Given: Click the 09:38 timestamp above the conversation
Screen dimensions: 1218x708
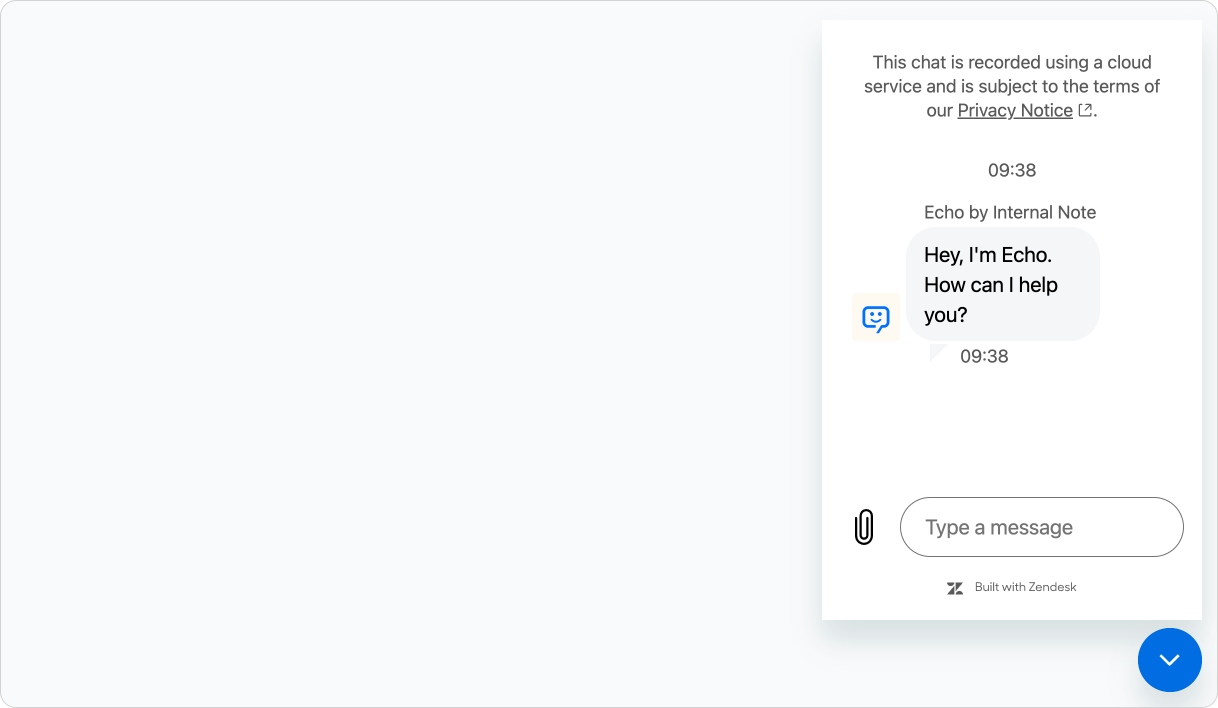Looking at the screenshot, I should pos(1011,170).
